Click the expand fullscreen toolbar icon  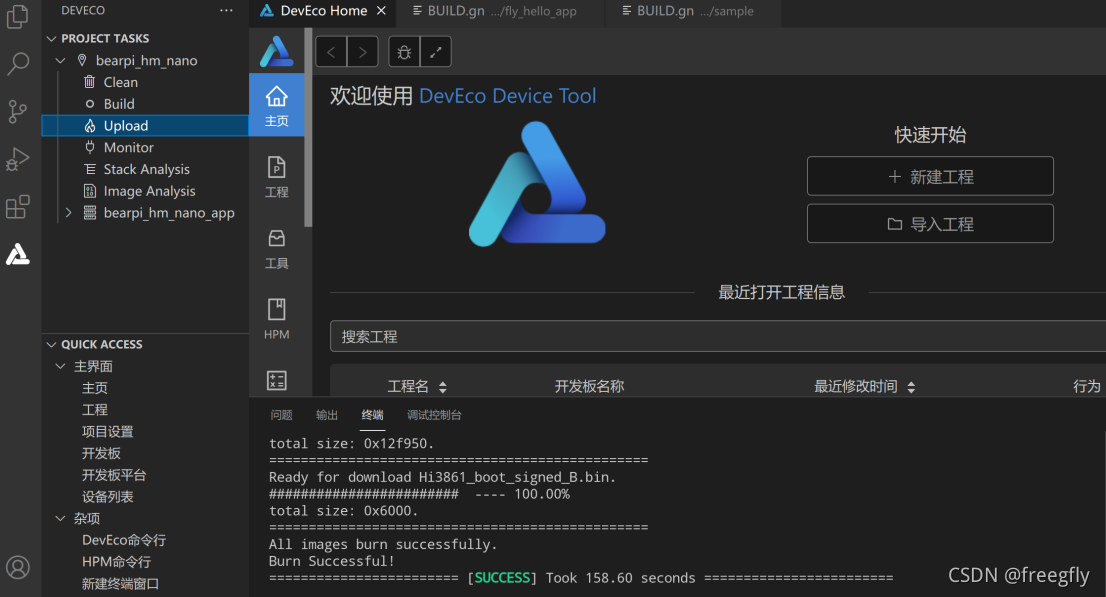click(x=436, y=52)
